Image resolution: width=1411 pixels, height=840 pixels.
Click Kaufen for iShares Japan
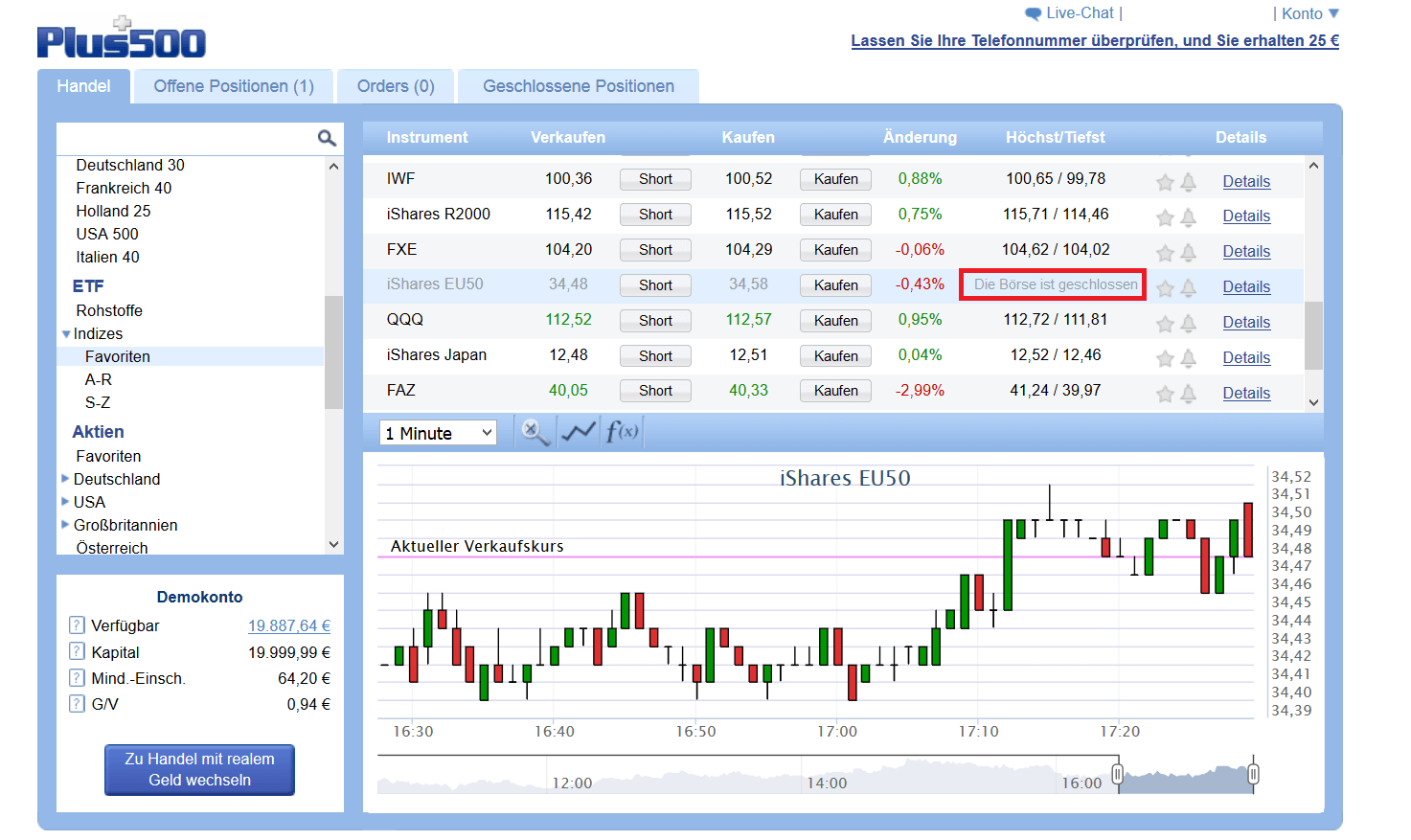[835, 356]
